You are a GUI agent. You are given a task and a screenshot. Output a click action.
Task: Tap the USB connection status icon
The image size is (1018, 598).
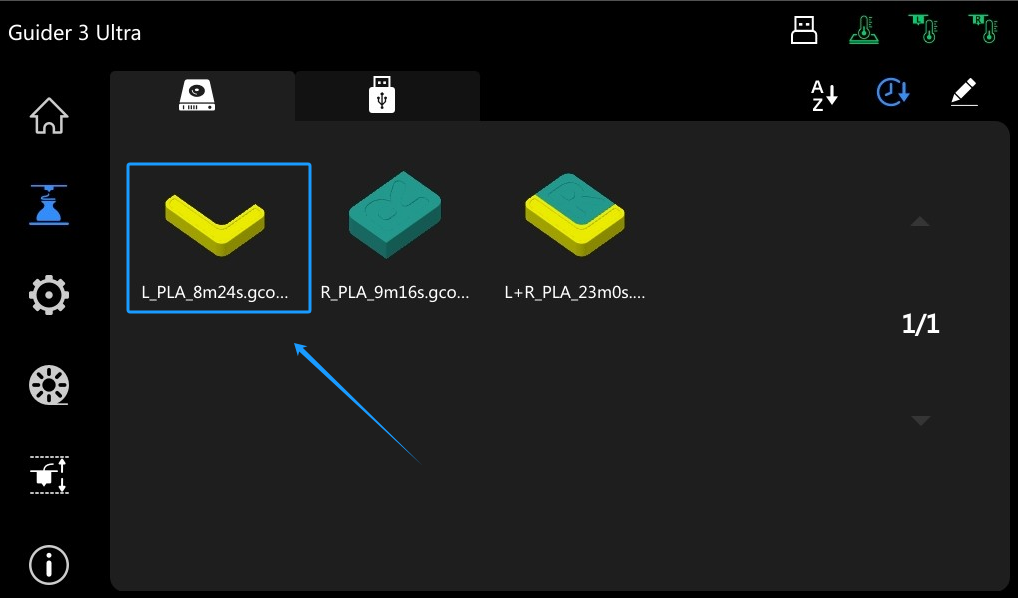804,30
